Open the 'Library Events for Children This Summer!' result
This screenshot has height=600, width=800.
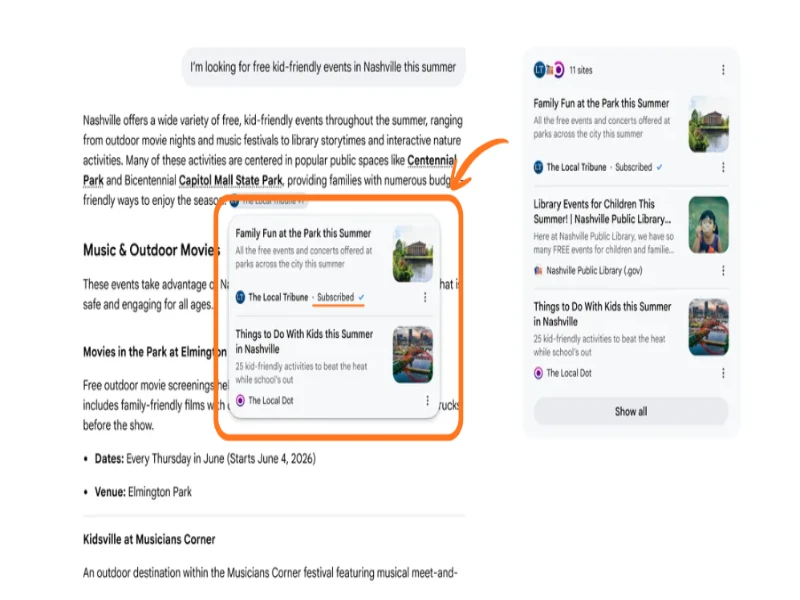pos(602,211)
